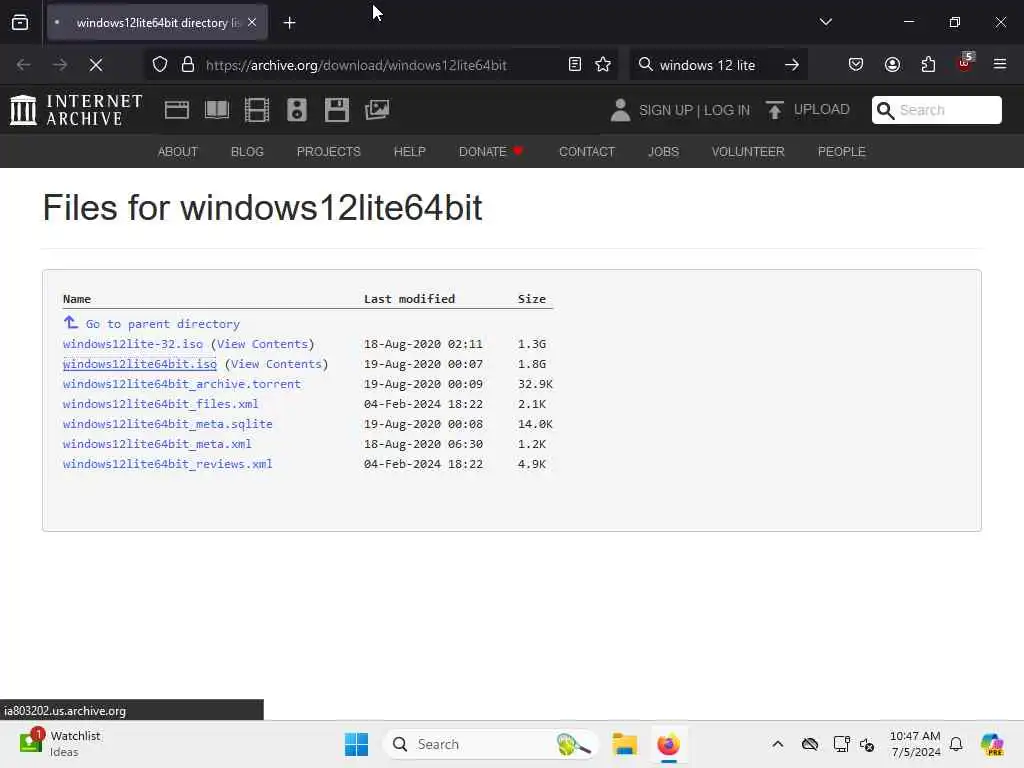The height and width of the screenshot is (768, 1024).
Task: Open windows12lite64bit_meta.xml link
Action: (x=157, y=444)
